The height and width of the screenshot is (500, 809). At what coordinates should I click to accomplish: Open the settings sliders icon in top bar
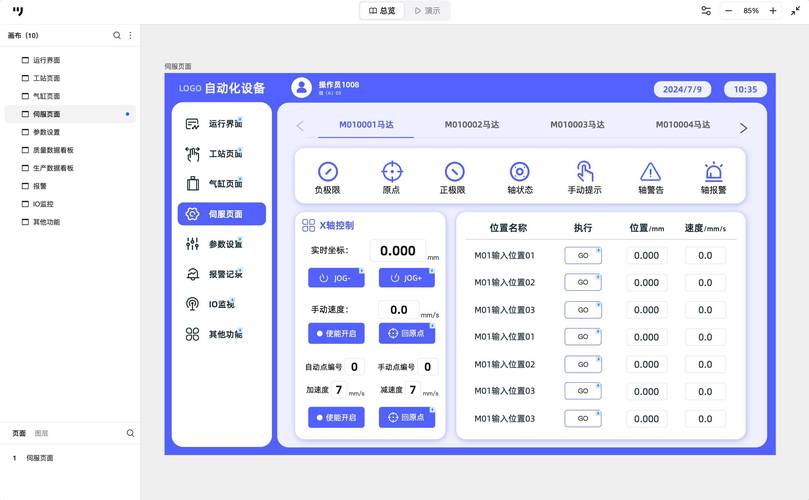tap(706, 10)
